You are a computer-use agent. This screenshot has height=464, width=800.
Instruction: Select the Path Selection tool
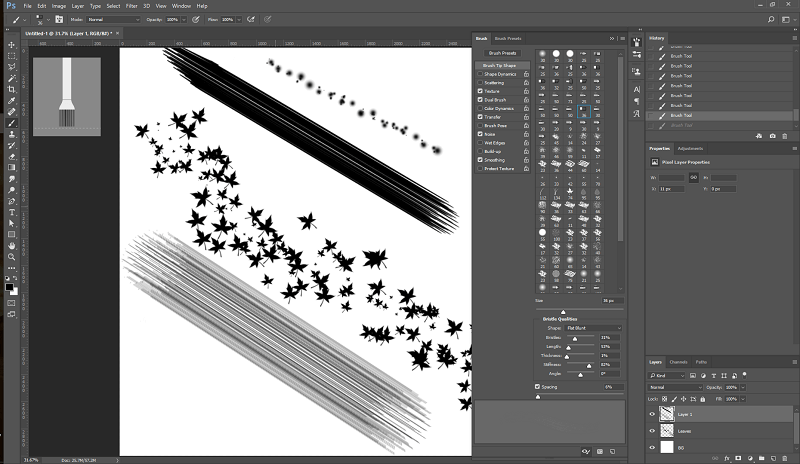11,224
